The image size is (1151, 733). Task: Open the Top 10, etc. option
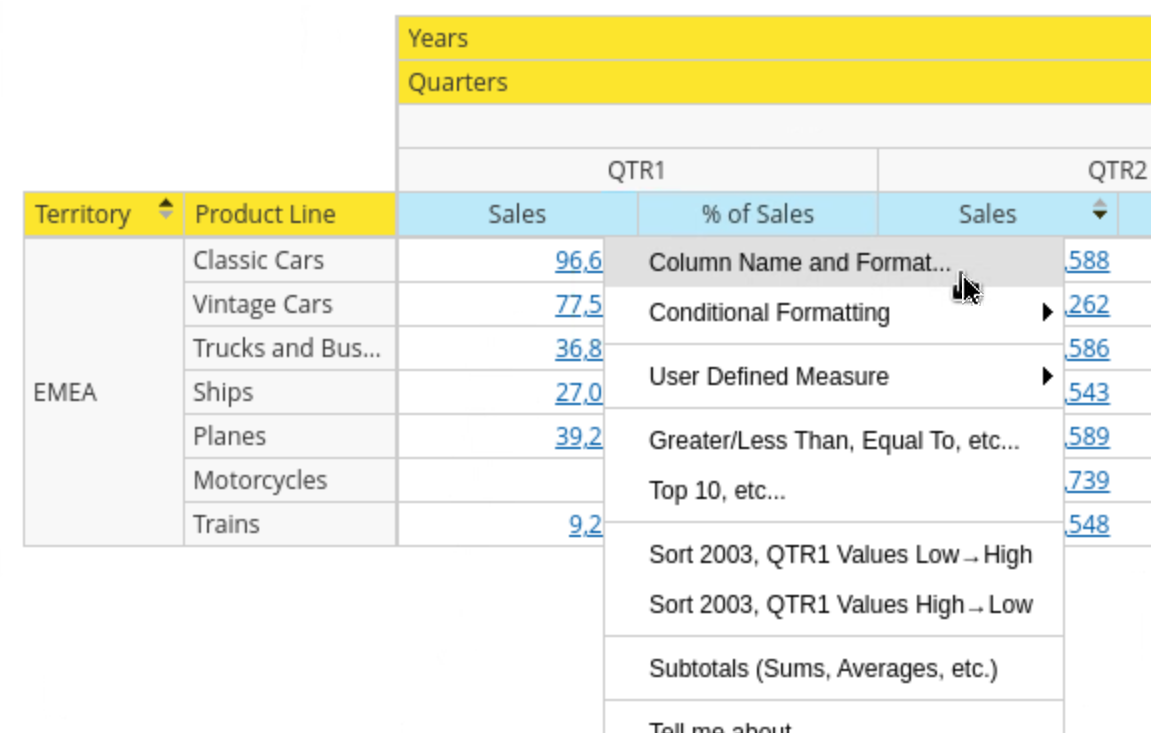[x=717, y=491]
